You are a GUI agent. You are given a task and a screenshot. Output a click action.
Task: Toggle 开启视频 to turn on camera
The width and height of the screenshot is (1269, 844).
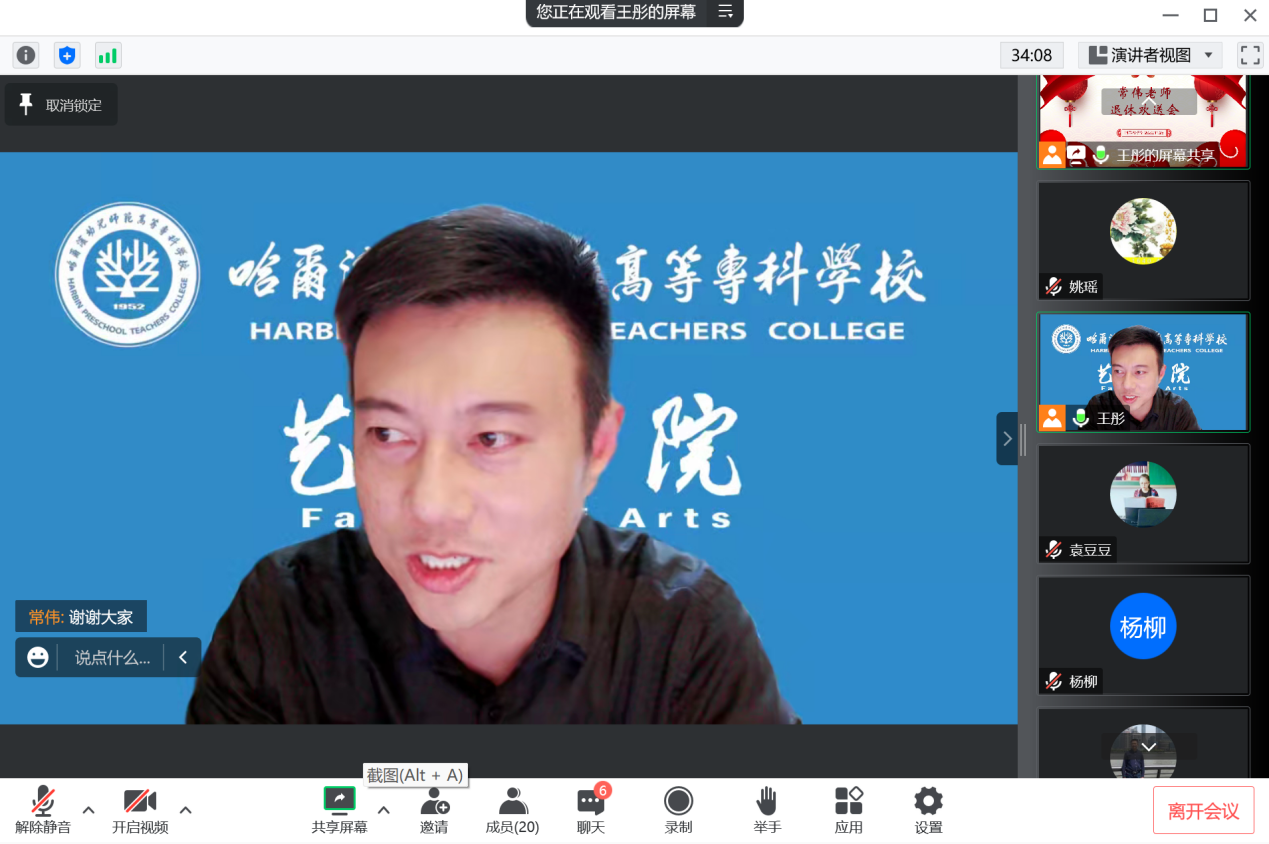coord(140,810)
